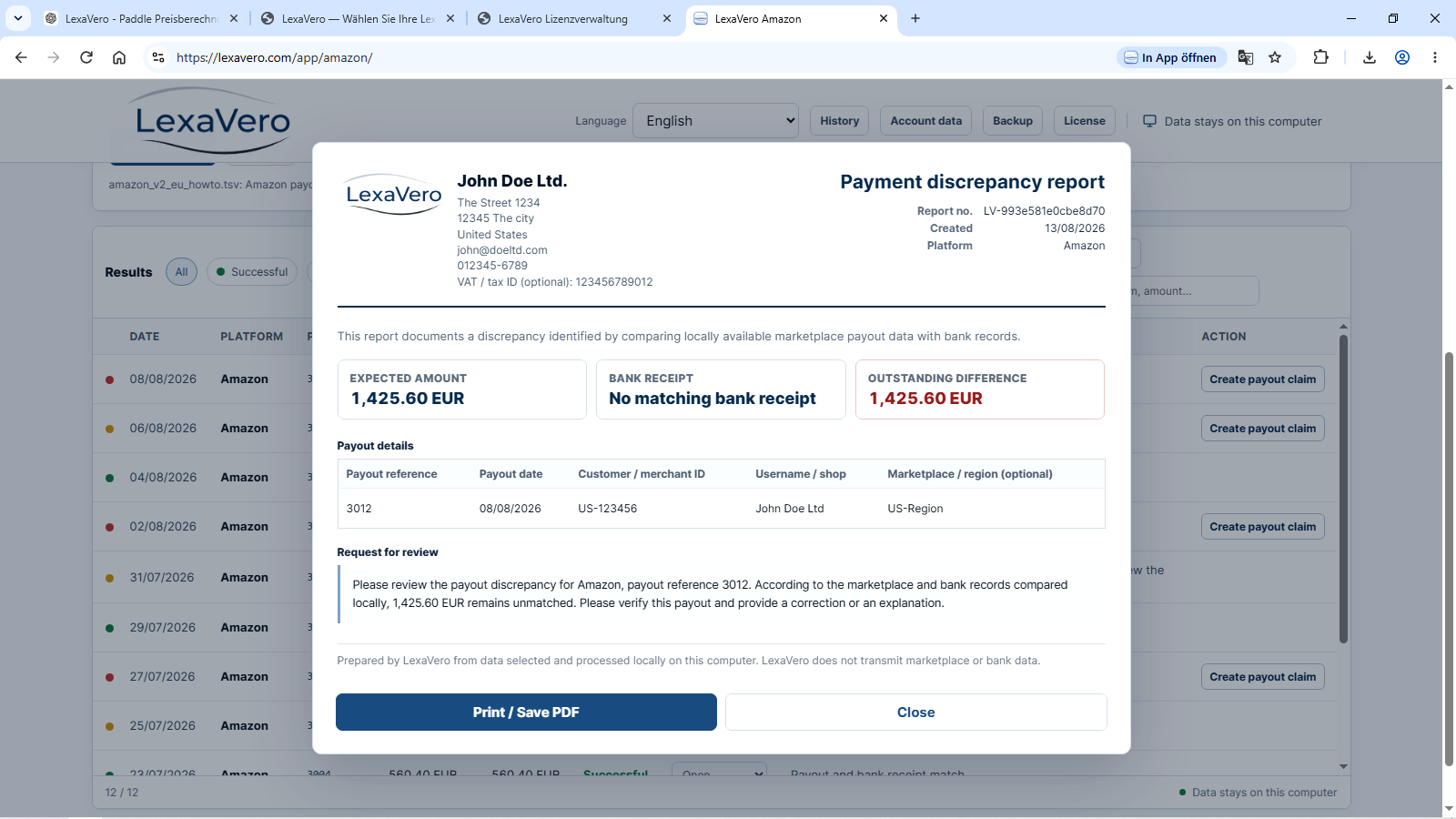1456x819 pixels.
Task: Create payout claim for 08/08/2026 row
Action: [1262, 379]
